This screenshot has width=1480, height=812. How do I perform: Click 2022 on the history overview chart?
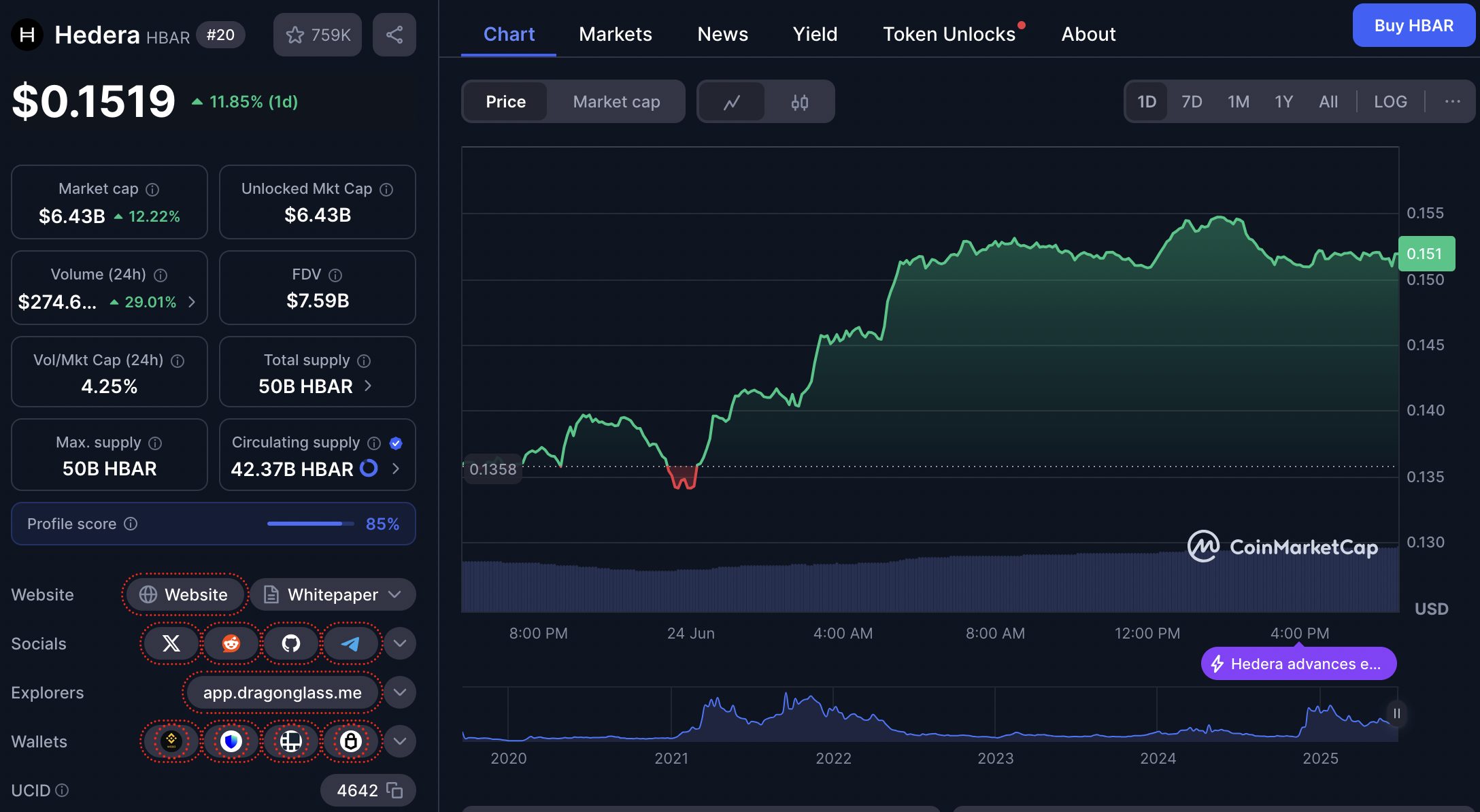pyautogui.click(x=833, y=758)
